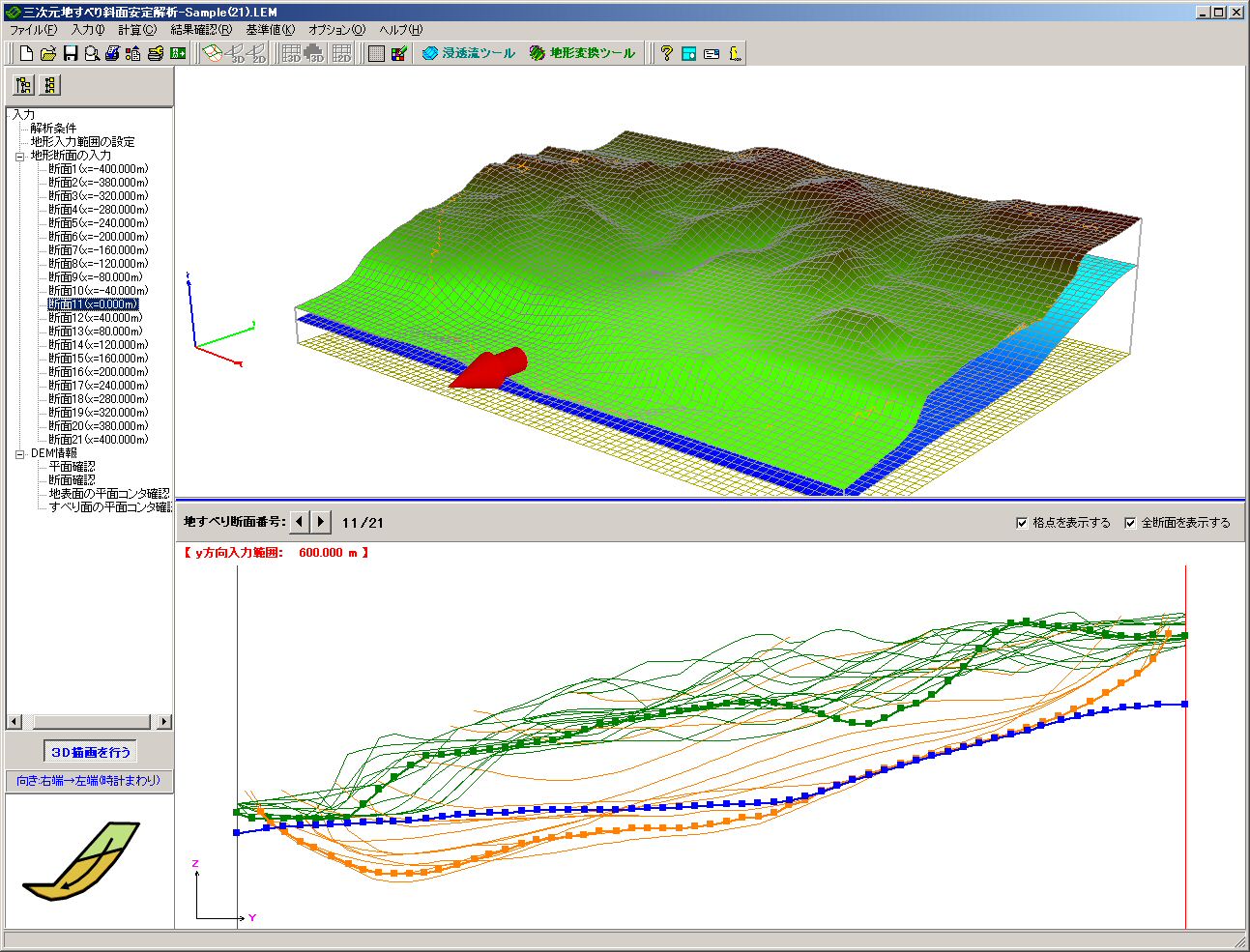Click the Print preview magnifier icon
The height and width of the screenshot is (952, 1250).
coord(91,54)
